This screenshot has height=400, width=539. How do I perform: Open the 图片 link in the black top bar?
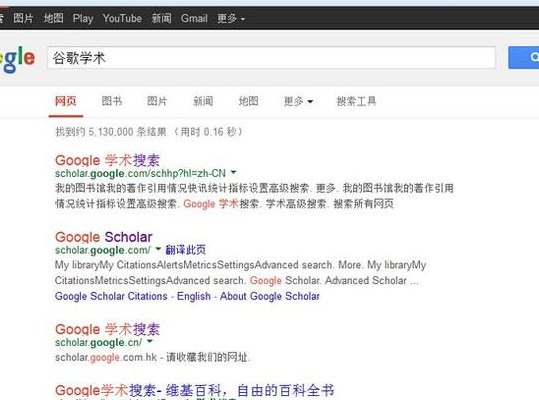pos(23,18)
